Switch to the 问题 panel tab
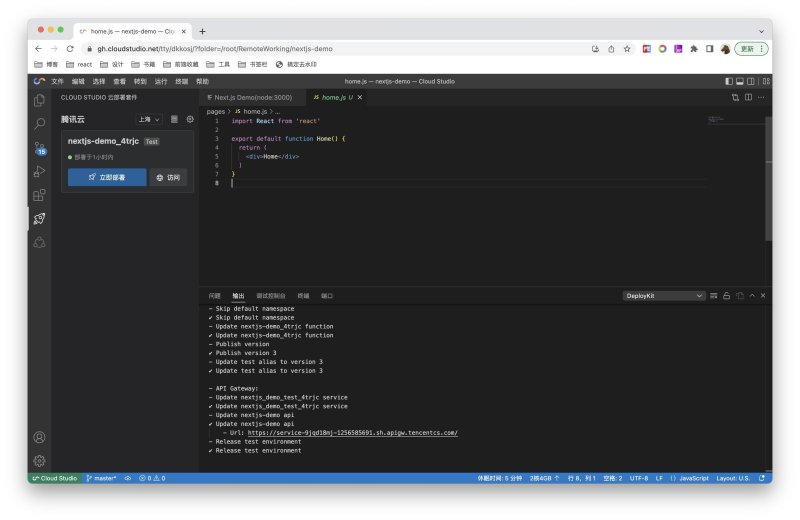 click(214, 295)
